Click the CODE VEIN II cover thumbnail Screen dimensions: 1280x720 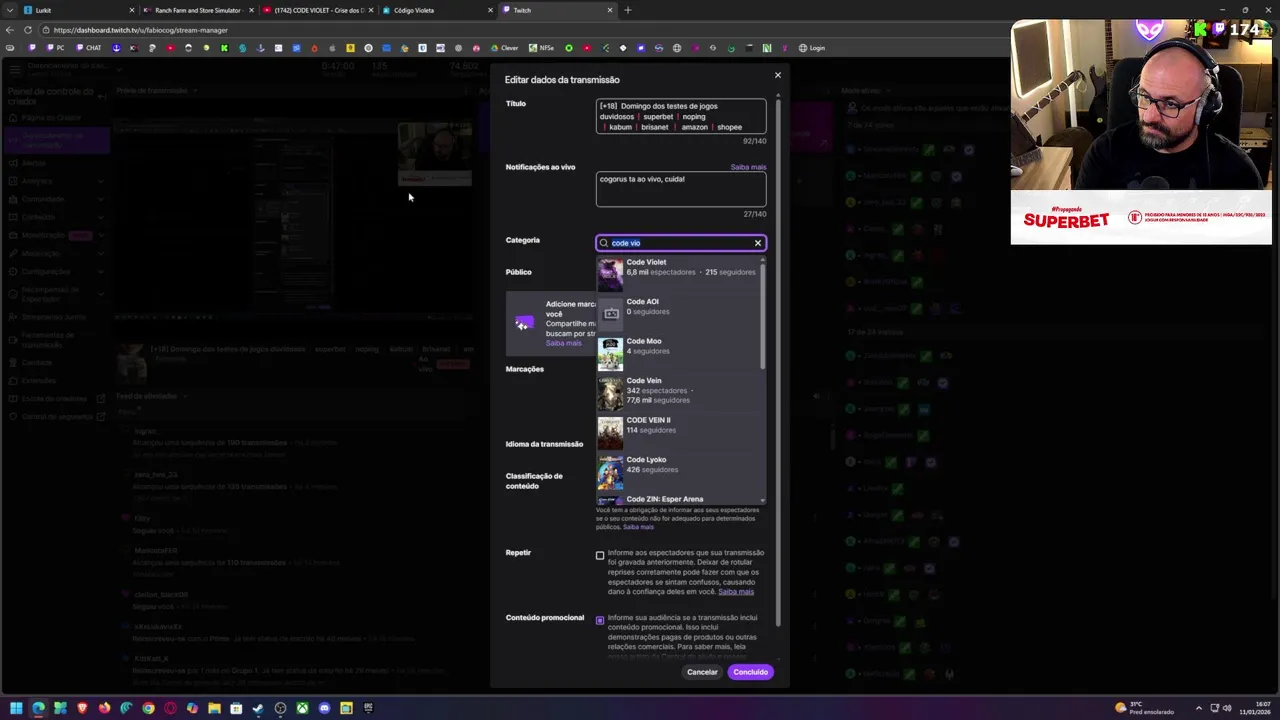click(x=610, y=433)
